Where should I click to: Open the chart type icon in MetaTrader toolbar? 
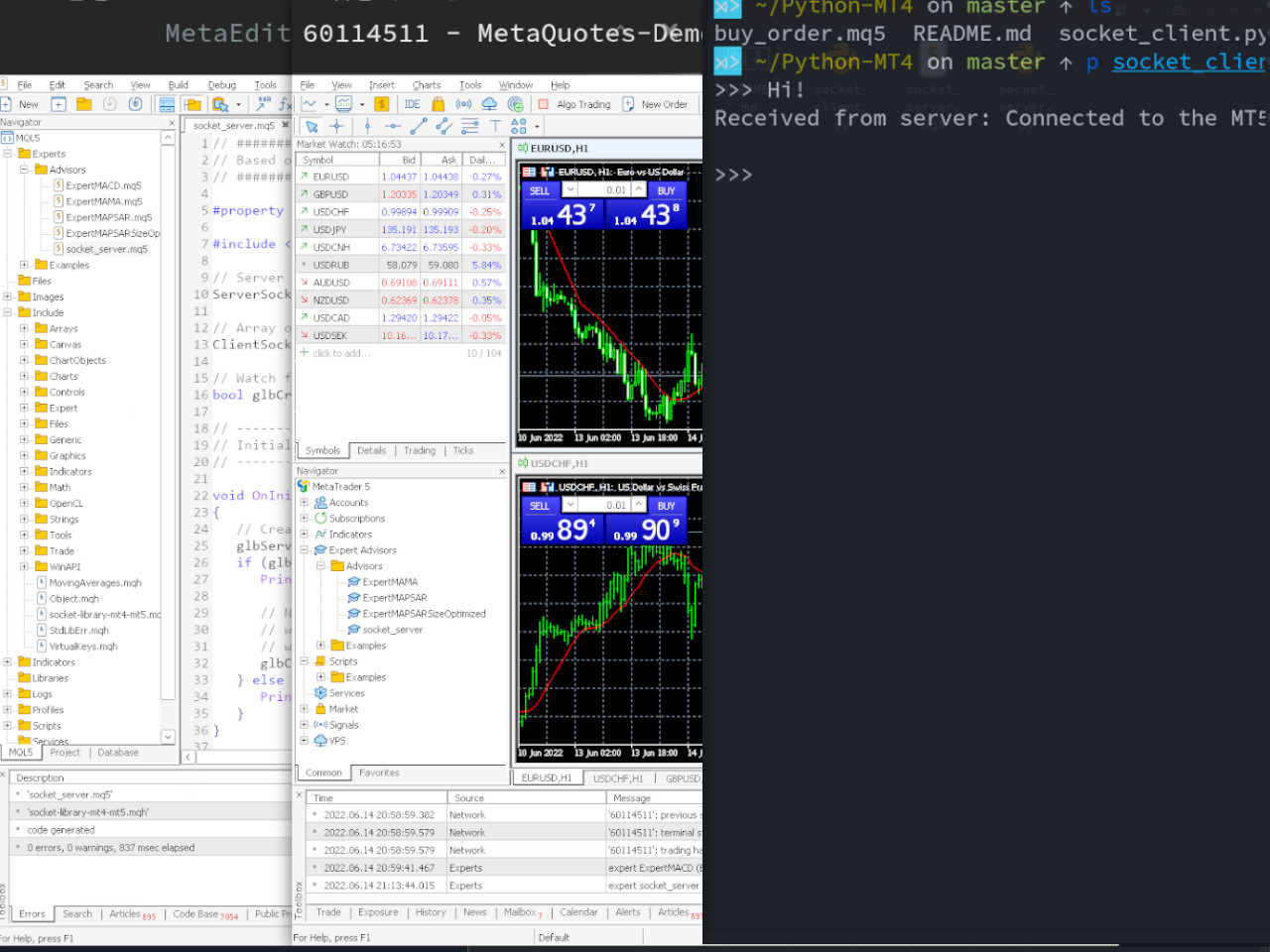pyautogui.click(x=310, y=104)
